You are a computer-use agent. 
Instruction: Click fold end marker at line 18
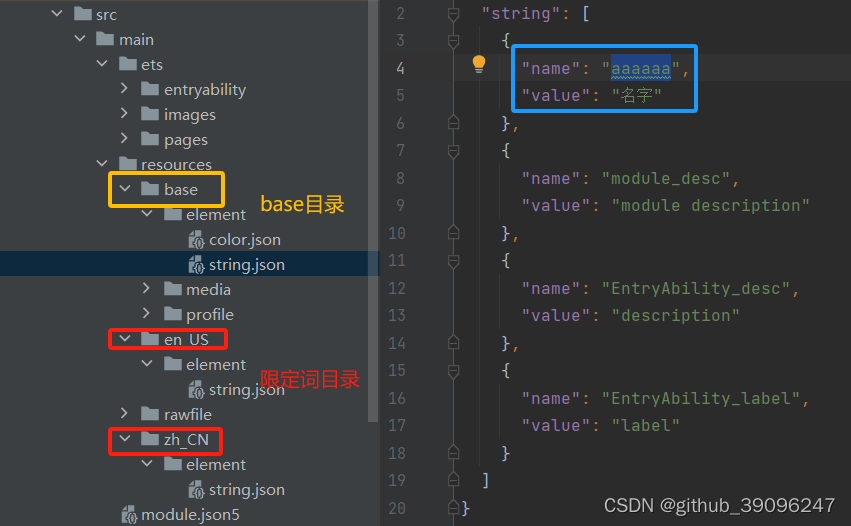[x=453, y=452]
